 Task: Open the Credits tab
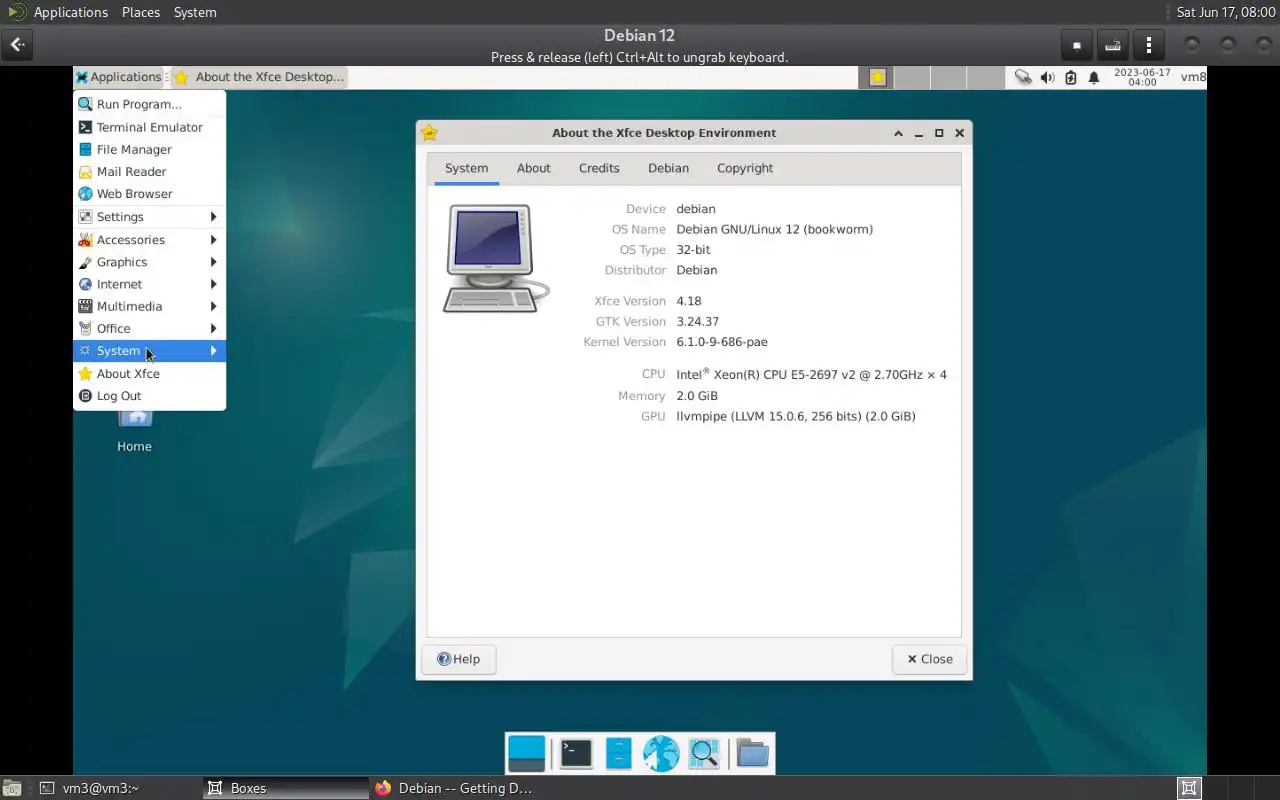point(599,168)
